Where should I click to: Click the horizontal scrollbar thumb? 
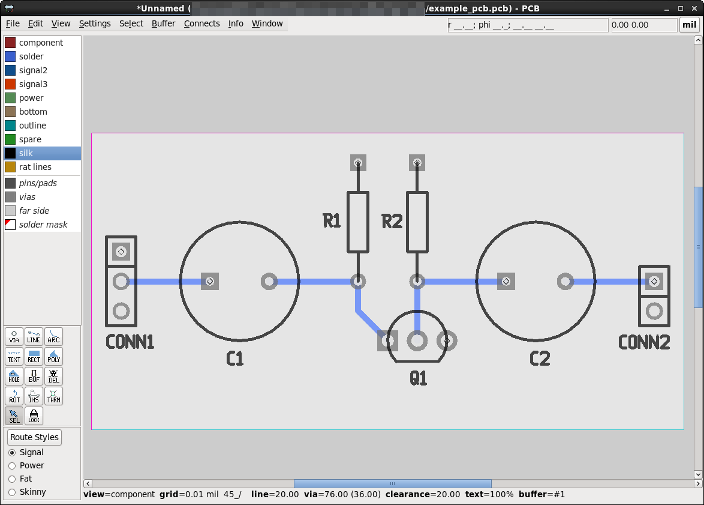393,483
